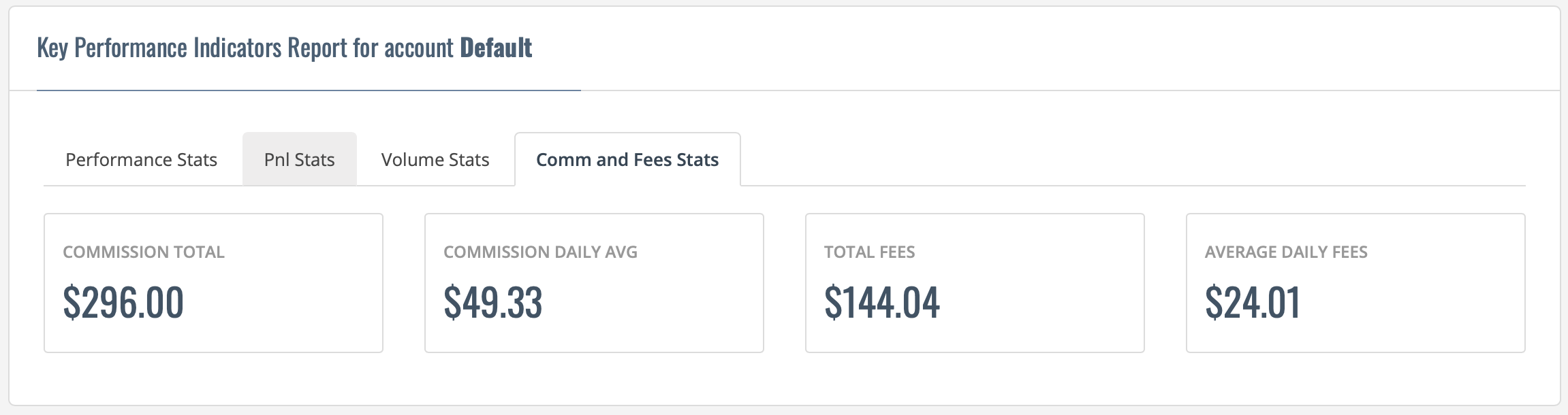Click the Average Daily Fees card

pyautogui.click(x=1355, y=283)
